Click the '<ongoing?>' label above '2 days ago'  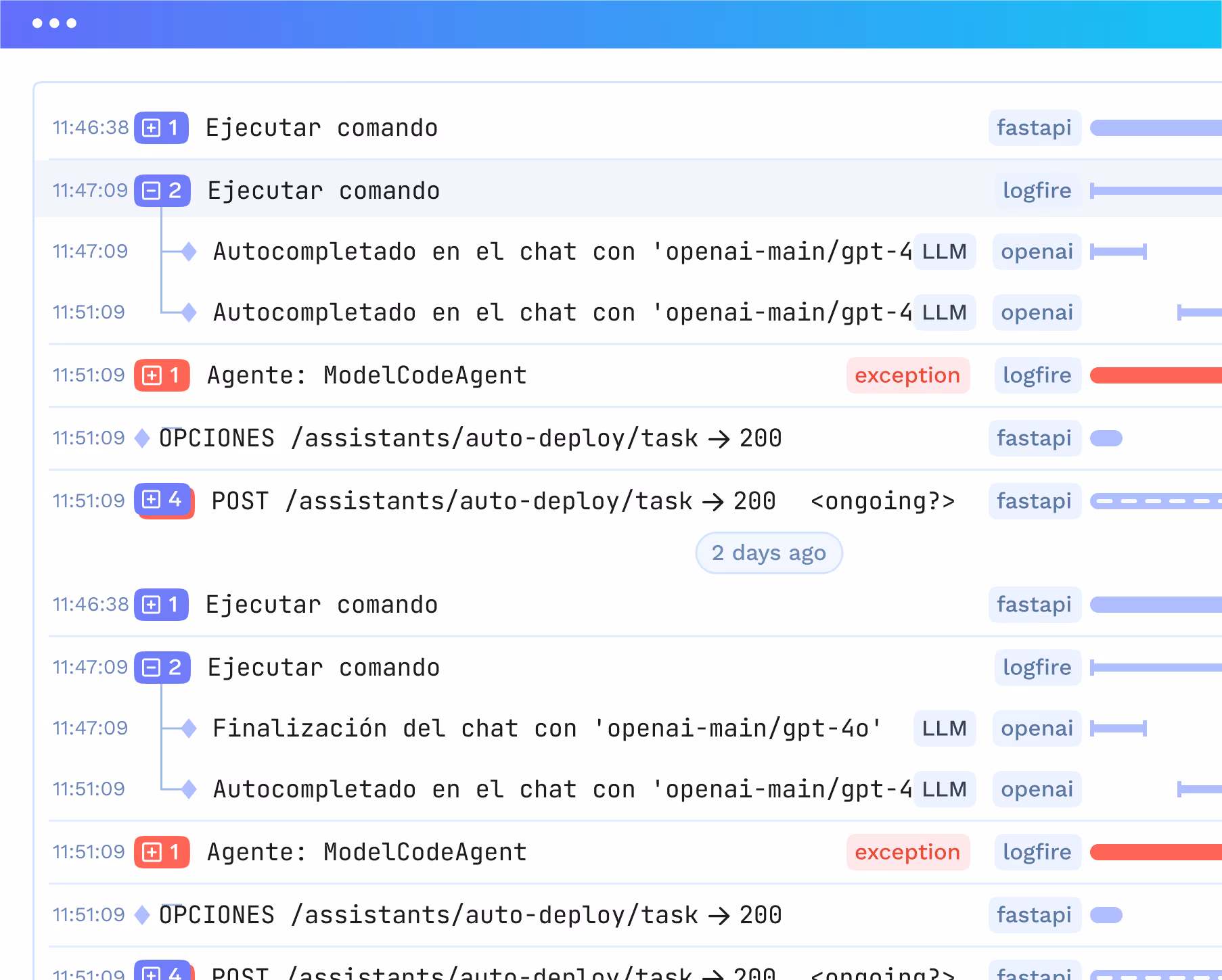pos(883,501)
